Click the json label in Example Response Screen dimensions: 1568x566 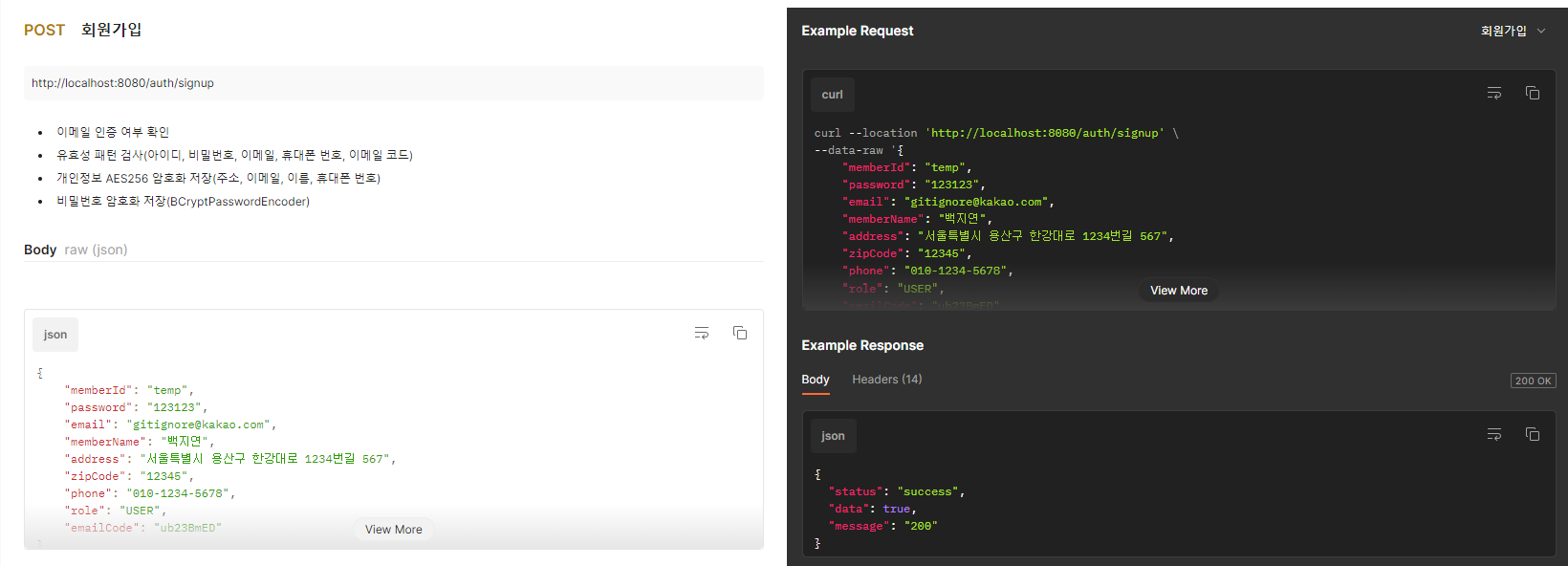(833, 436)
